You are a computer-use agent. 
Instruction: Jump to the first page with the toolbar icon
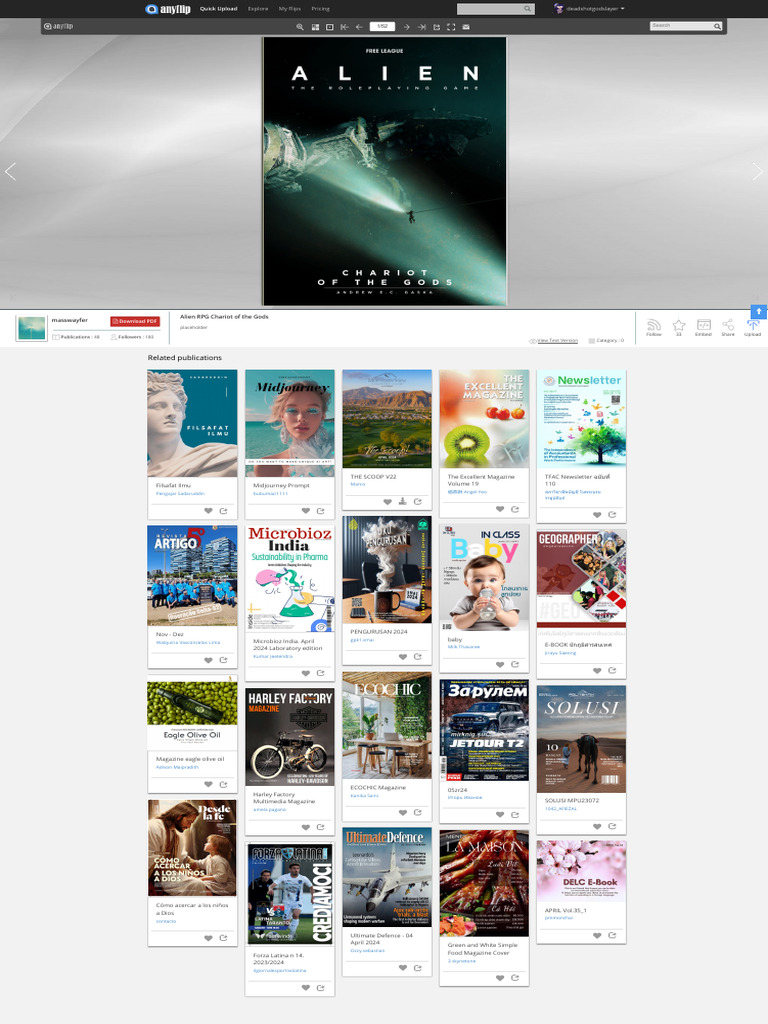click(x=344, y=27)
